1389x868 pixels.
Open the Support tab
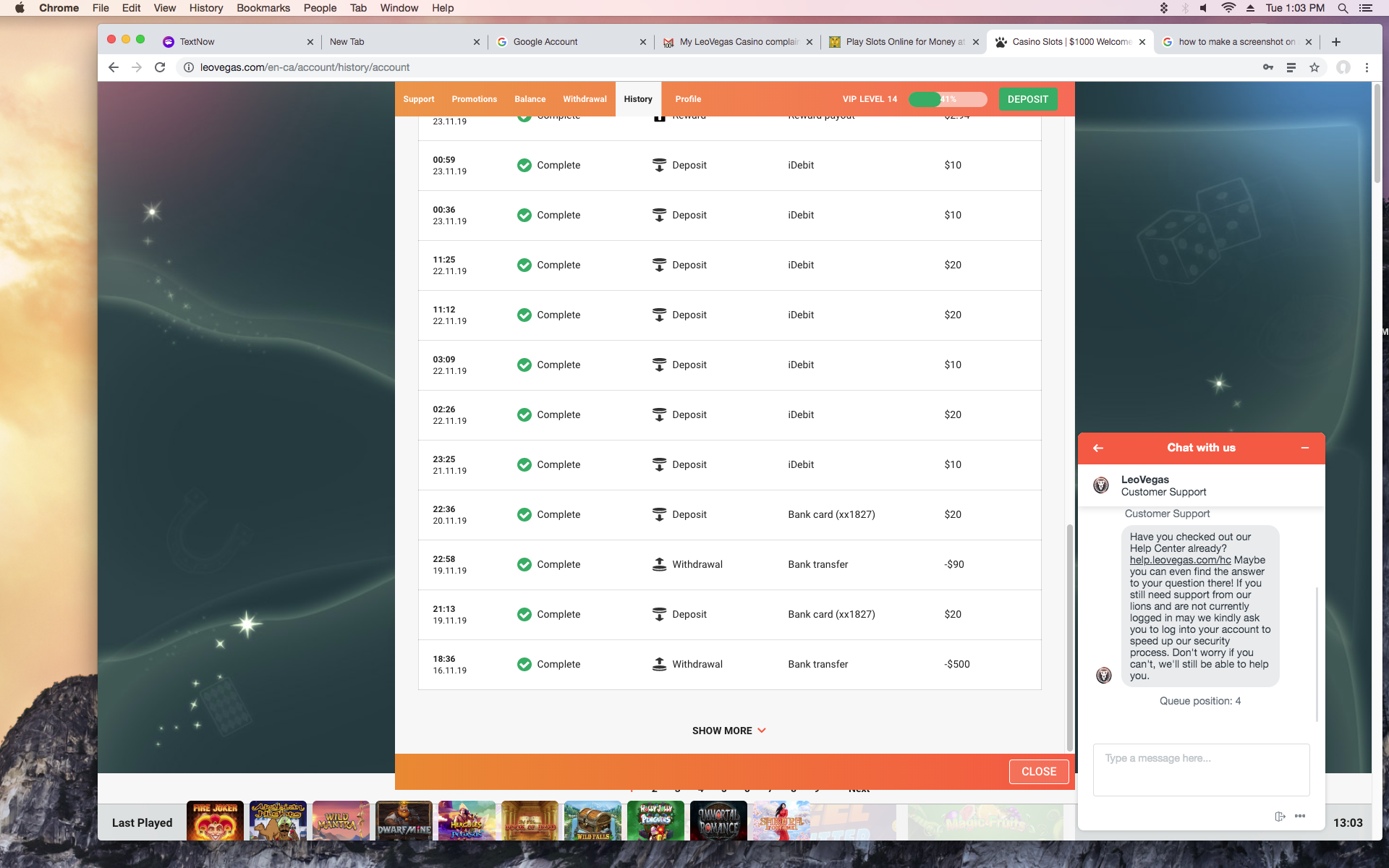click(419, 99)
